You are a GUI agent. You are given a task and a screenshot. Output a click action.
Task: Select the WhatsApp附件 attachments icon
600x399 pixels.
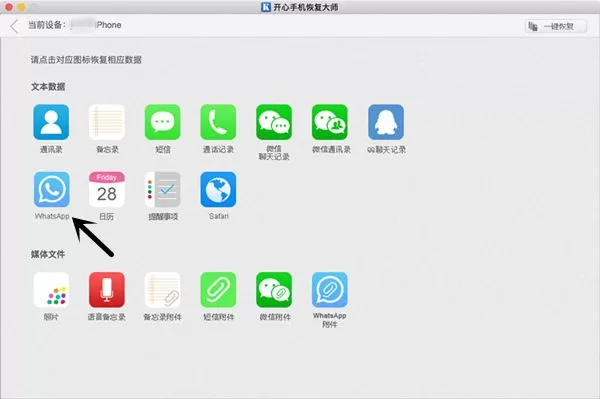click(330, 290)
